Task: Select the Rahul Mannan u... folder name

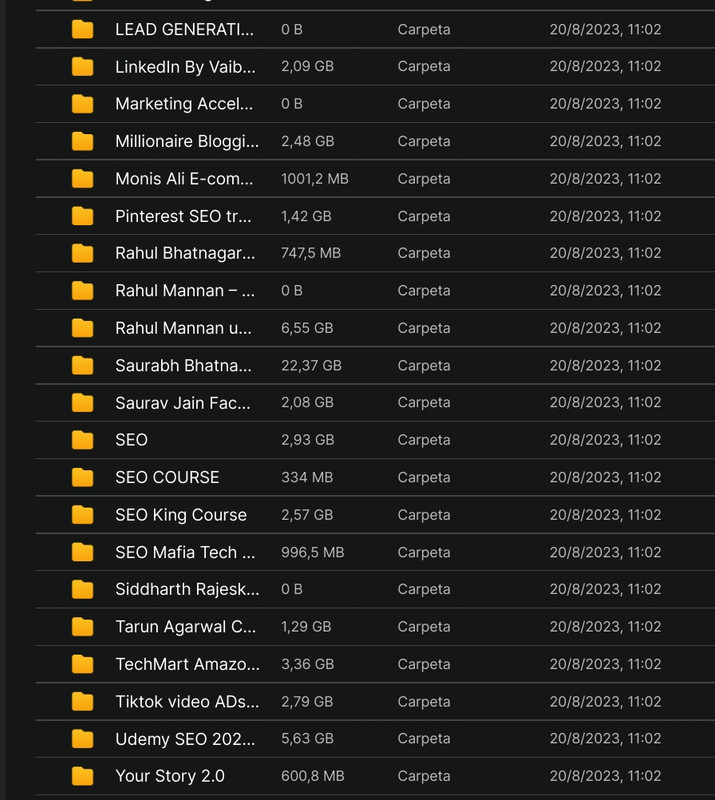Action: tap(183, 328)
